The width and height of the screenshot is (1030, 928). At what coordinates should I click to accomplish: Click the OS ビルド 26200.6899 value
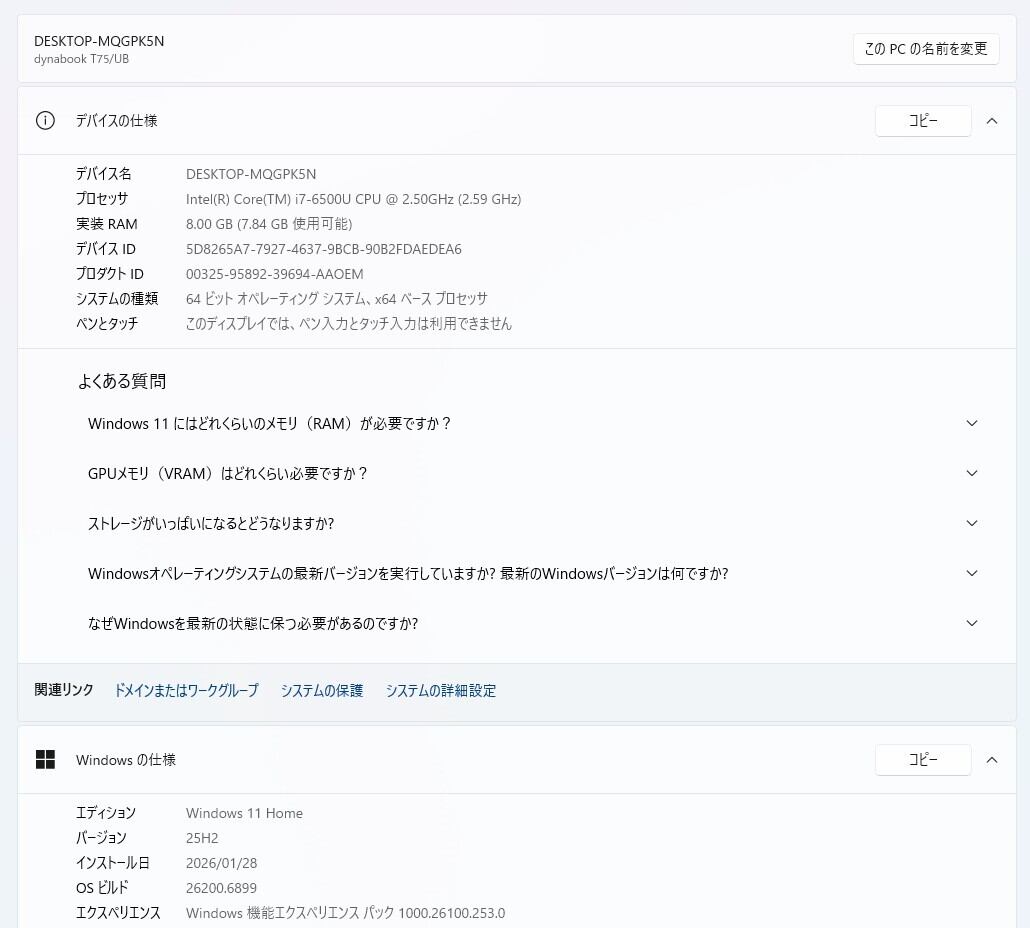(x=221, y=888)
